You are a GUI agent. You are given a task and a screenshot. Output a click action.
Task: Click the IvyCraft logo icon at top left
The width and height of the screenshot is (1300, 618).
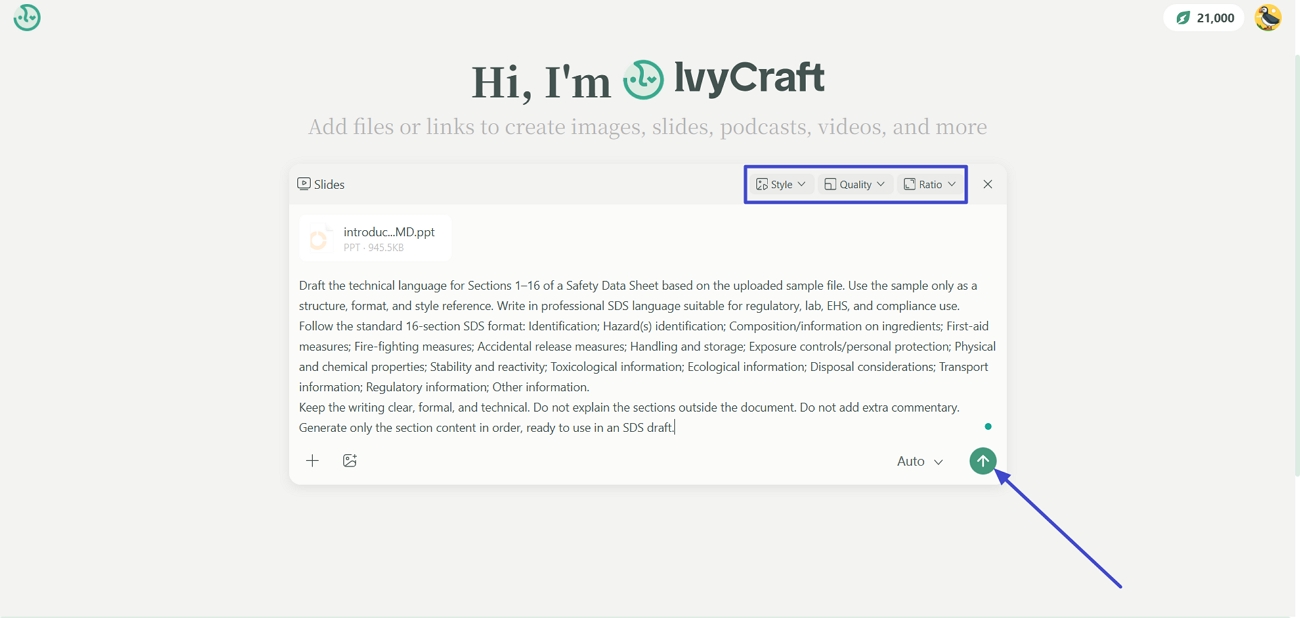[27, 18]
